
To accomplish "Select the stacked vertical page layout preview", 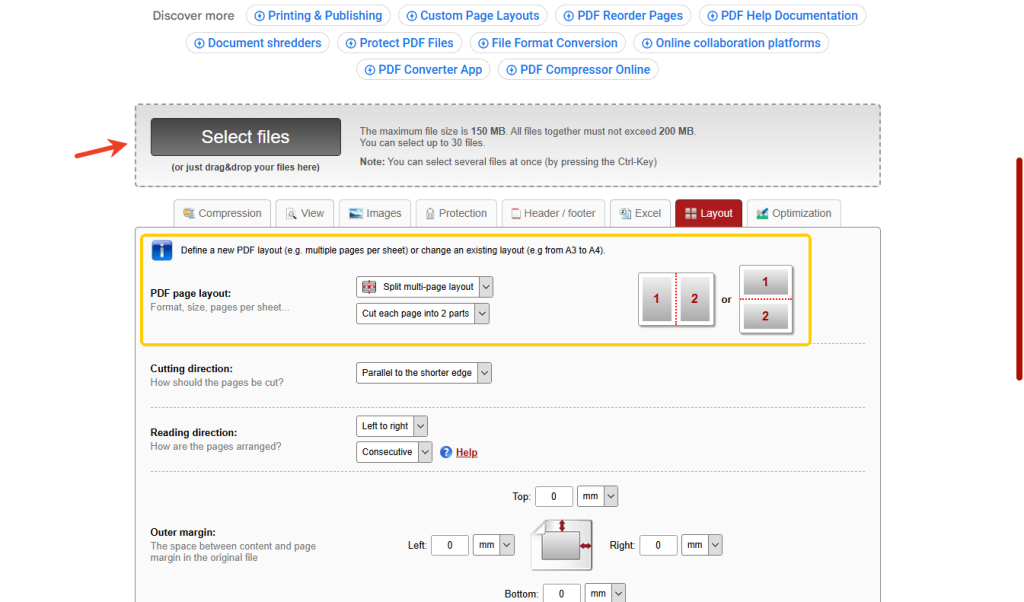I will [x=766, y=299].
